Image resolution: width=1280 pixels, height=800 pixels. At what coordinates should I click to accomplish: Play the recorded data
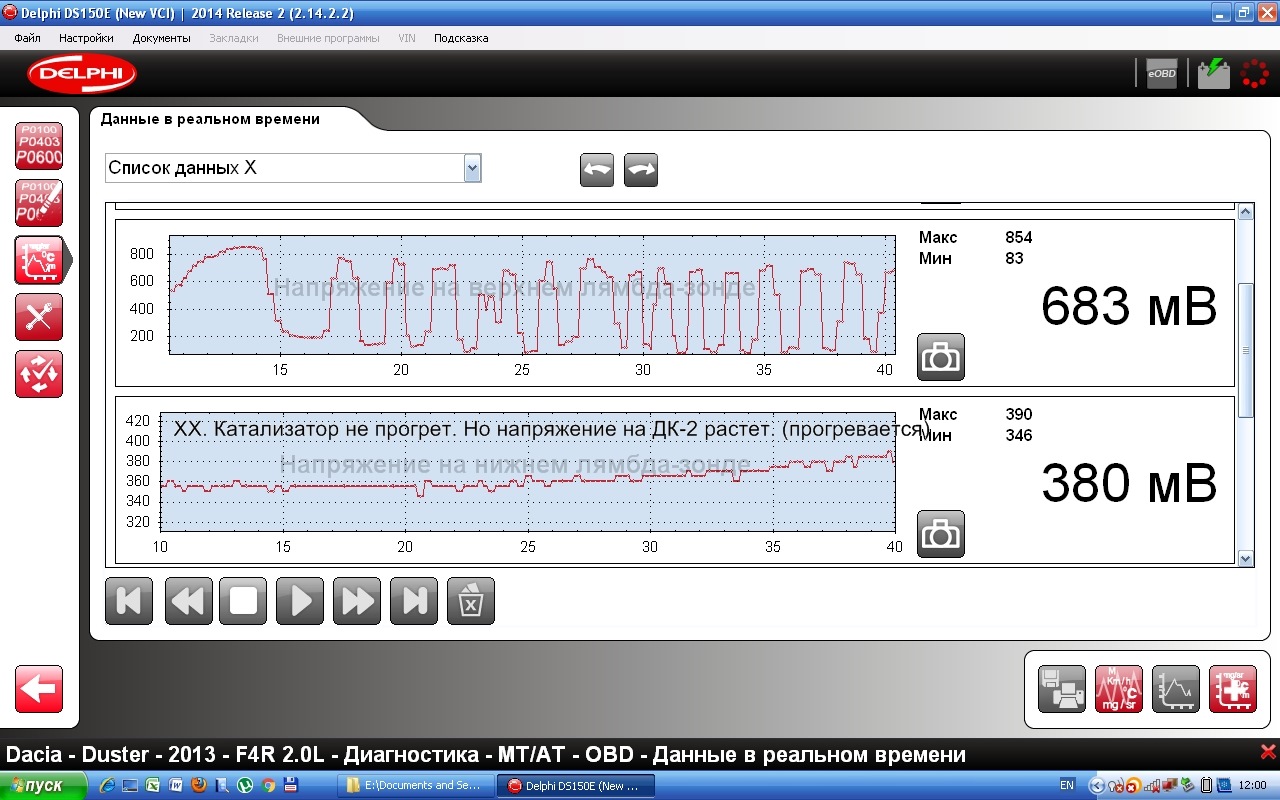pyautogui.click(x=300, y=601)
